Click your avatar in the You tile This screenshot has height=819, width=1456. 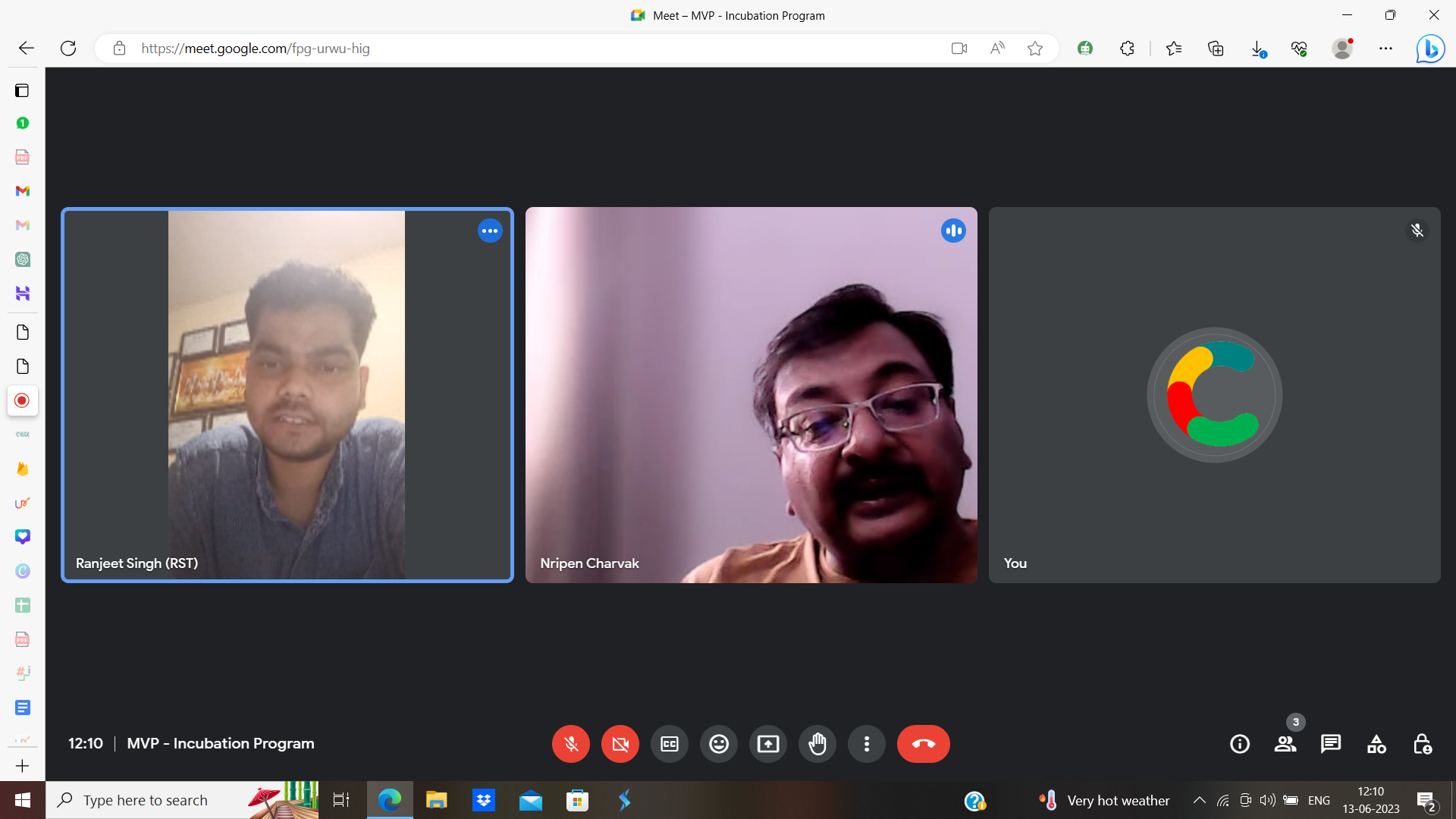(1214, 394)
